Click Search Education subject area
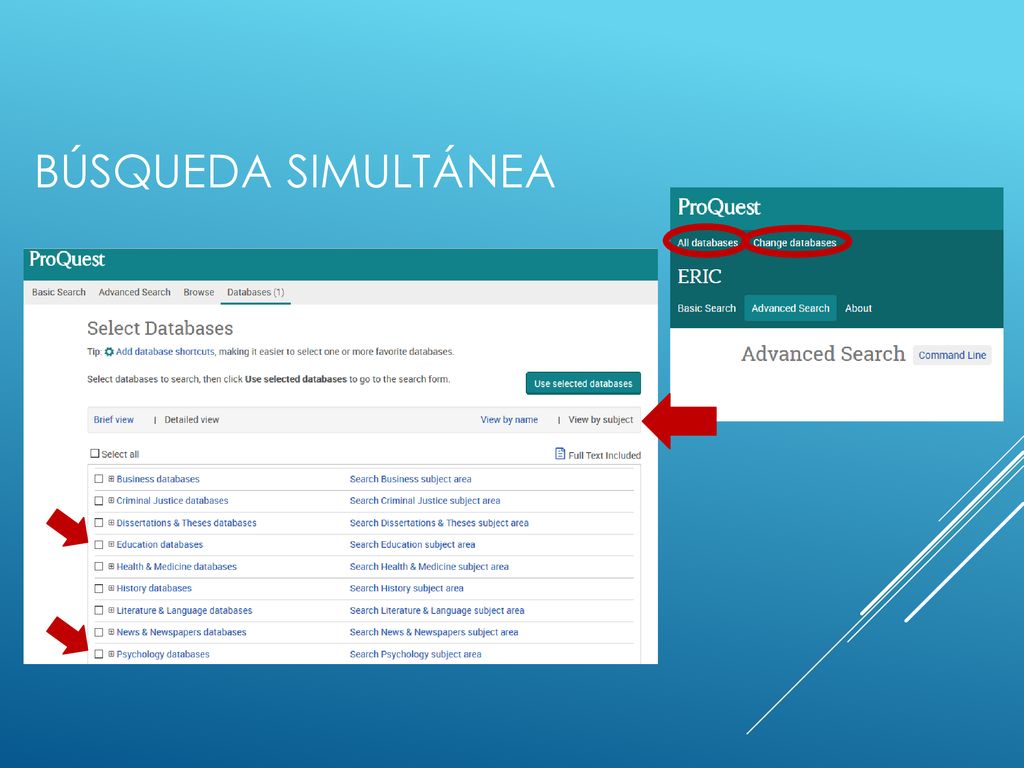 point(412,544)
